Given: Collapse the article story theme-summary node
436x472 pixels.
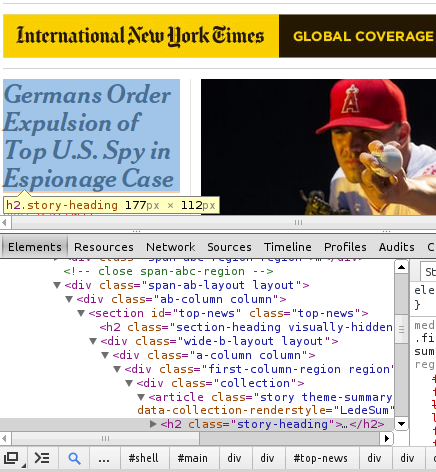Looking at the screenshot, I should [141, 397].
